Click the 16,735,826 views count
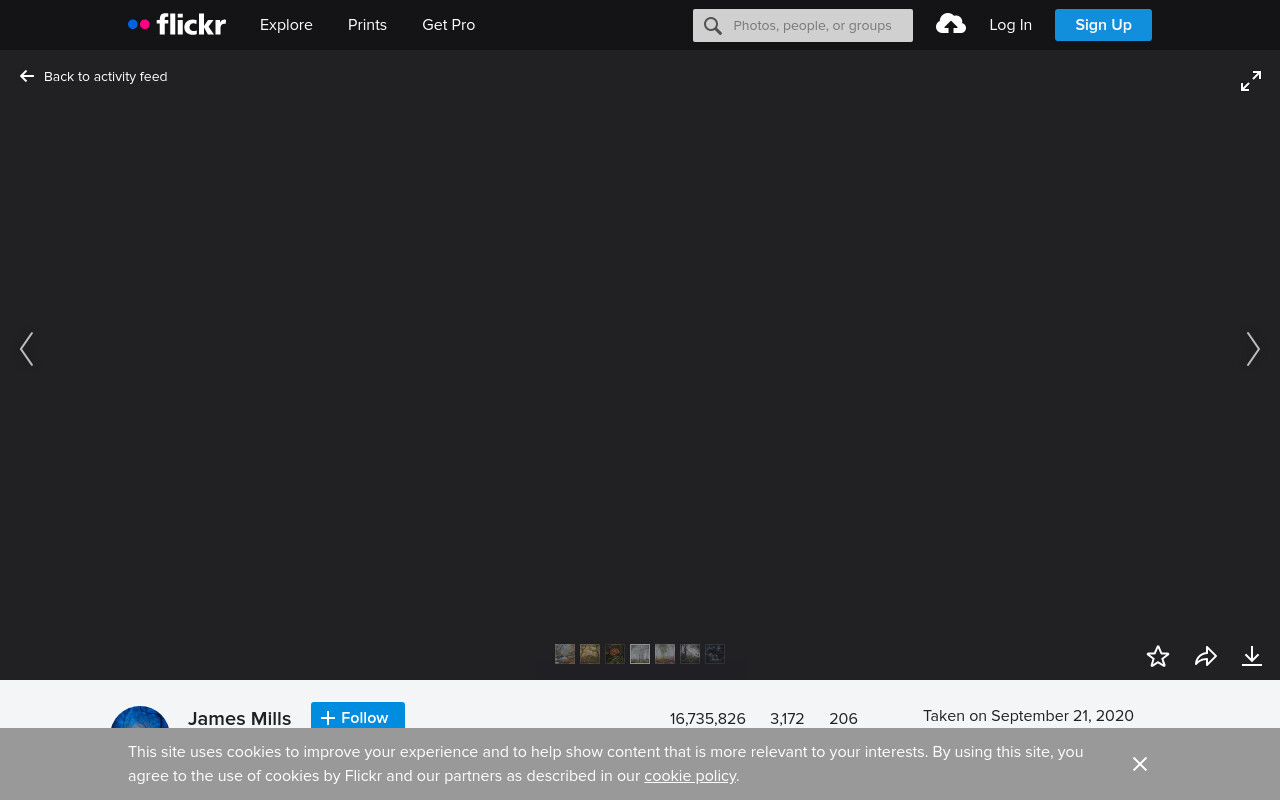This screenshot has width=1280, height=800. pos(708,719)
